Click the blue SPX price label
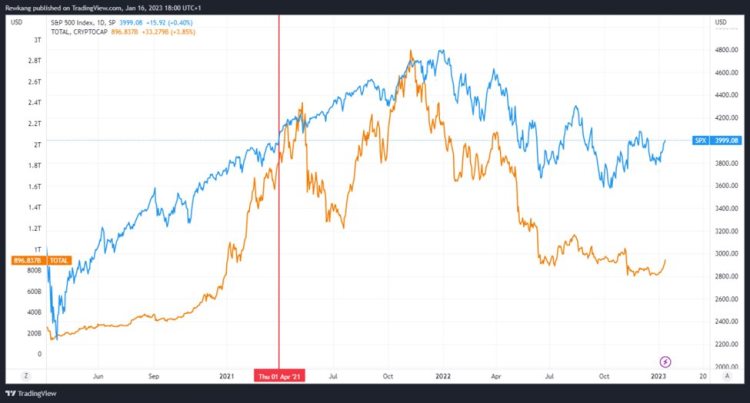 [701, 141]
